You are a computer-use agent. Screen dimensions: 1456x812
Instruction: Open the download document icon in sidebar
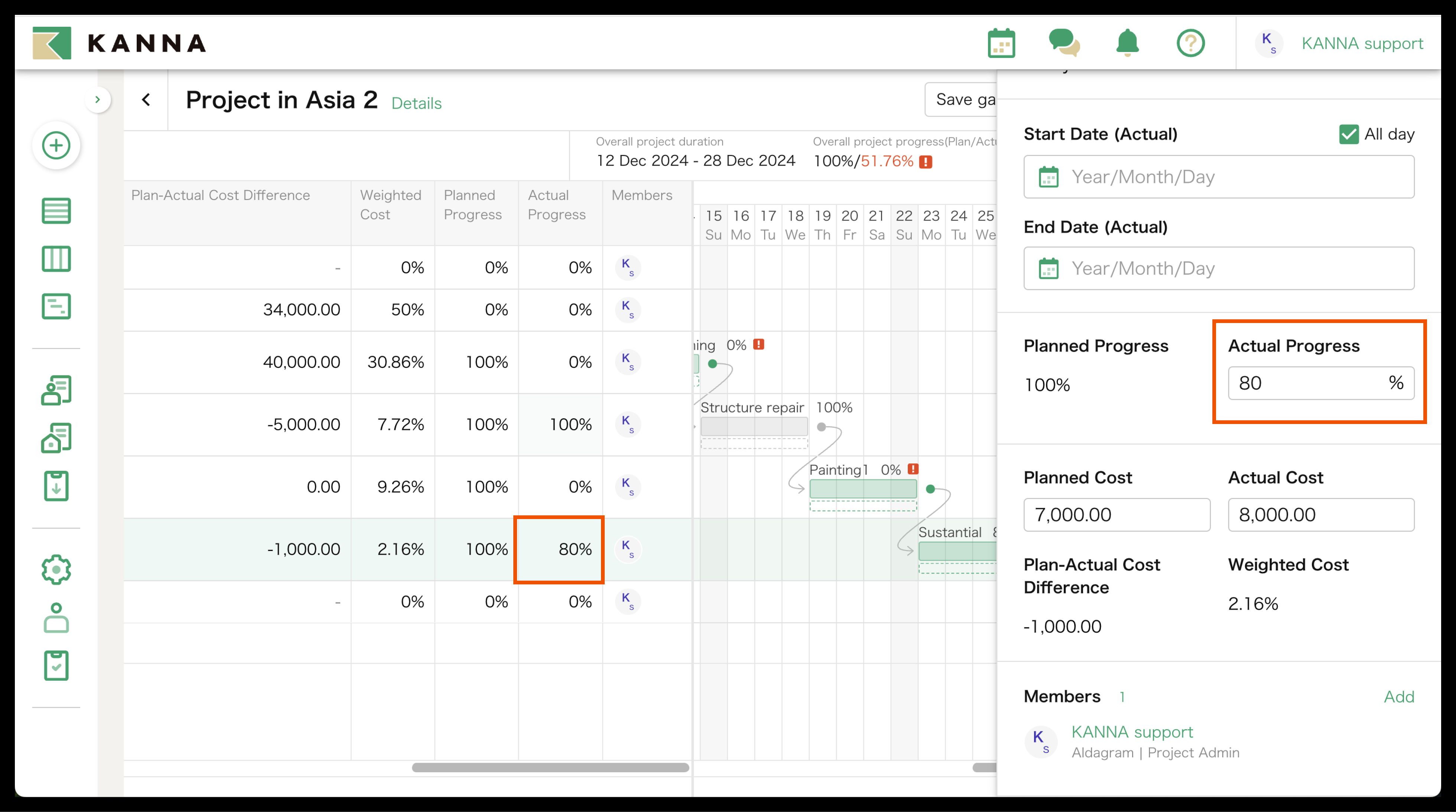pos(56,486)
